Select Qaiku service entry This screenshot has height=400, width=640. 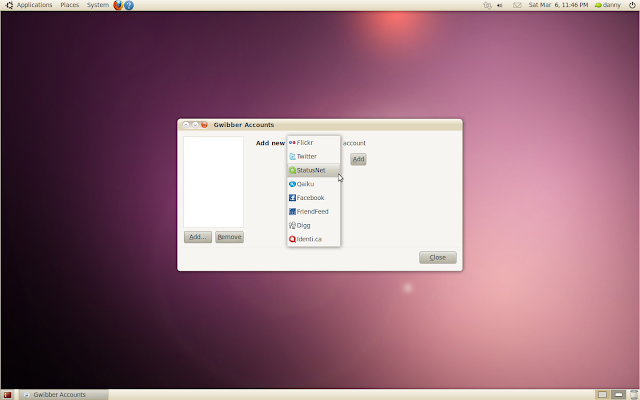313,184
